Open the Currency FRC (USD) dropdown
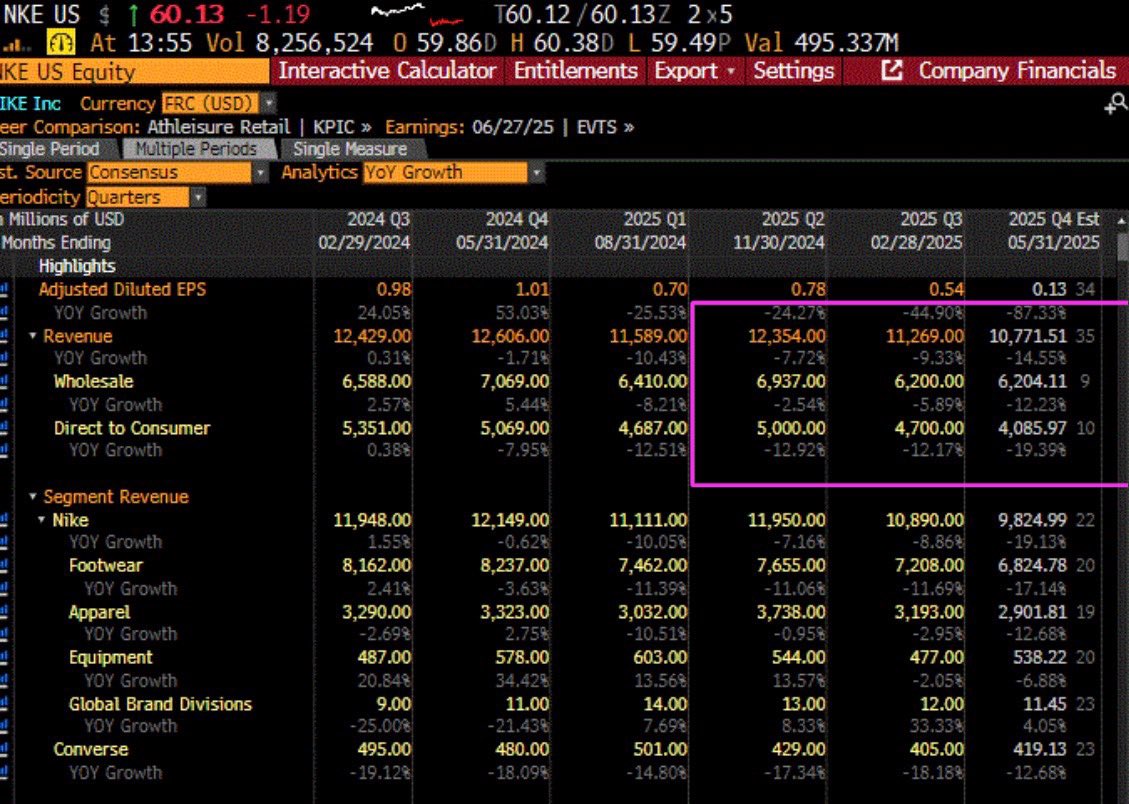The height and width of the screenshot is (804, 1129). coord(269,104)
